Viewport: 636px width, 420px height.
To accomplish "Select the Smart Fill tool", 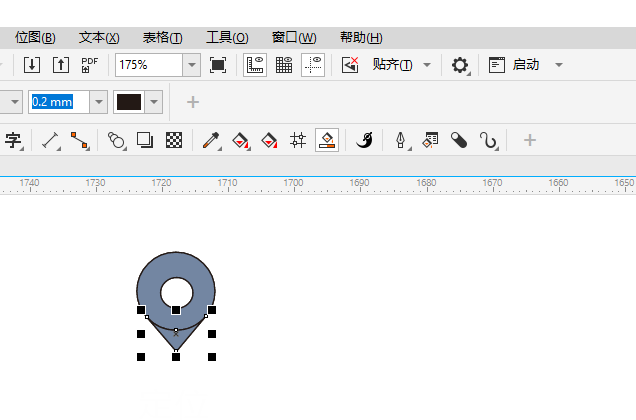I will [269, 140].
